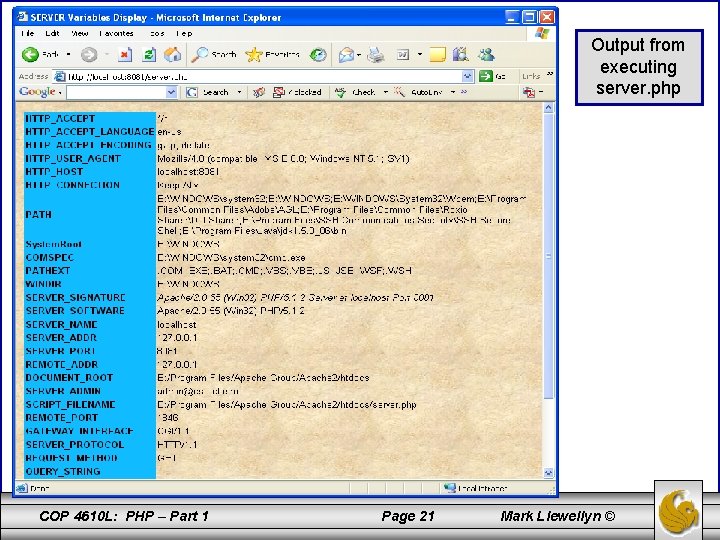Image resolution: width=720 pixels, height=540 pixels.
Task: Open the History clock icon
Action: pyautogui.click(x=318, y=55)
